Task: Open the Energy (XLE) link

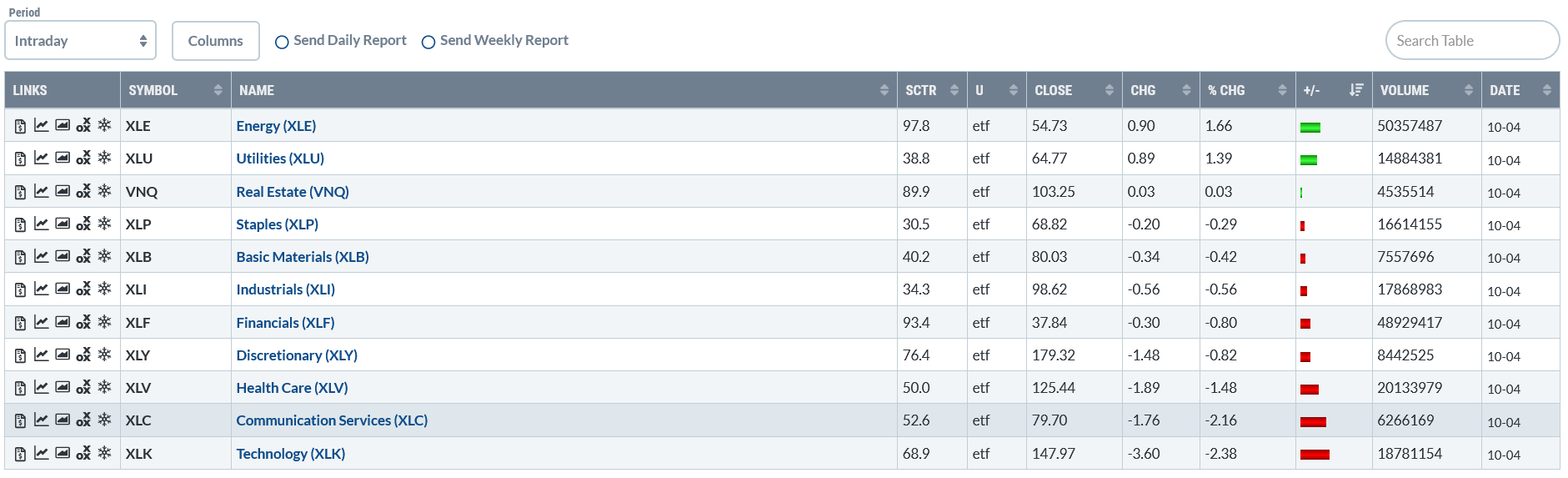Action: click(276, 126)
